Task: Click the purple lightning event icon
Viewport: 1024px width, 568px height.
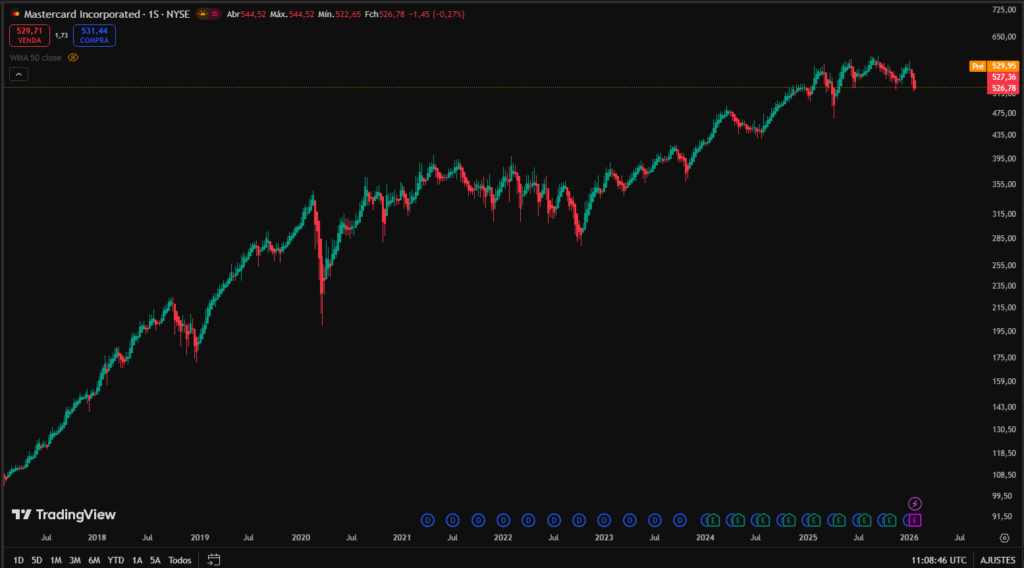Action: pyautogui.click(x=914, y=503)
